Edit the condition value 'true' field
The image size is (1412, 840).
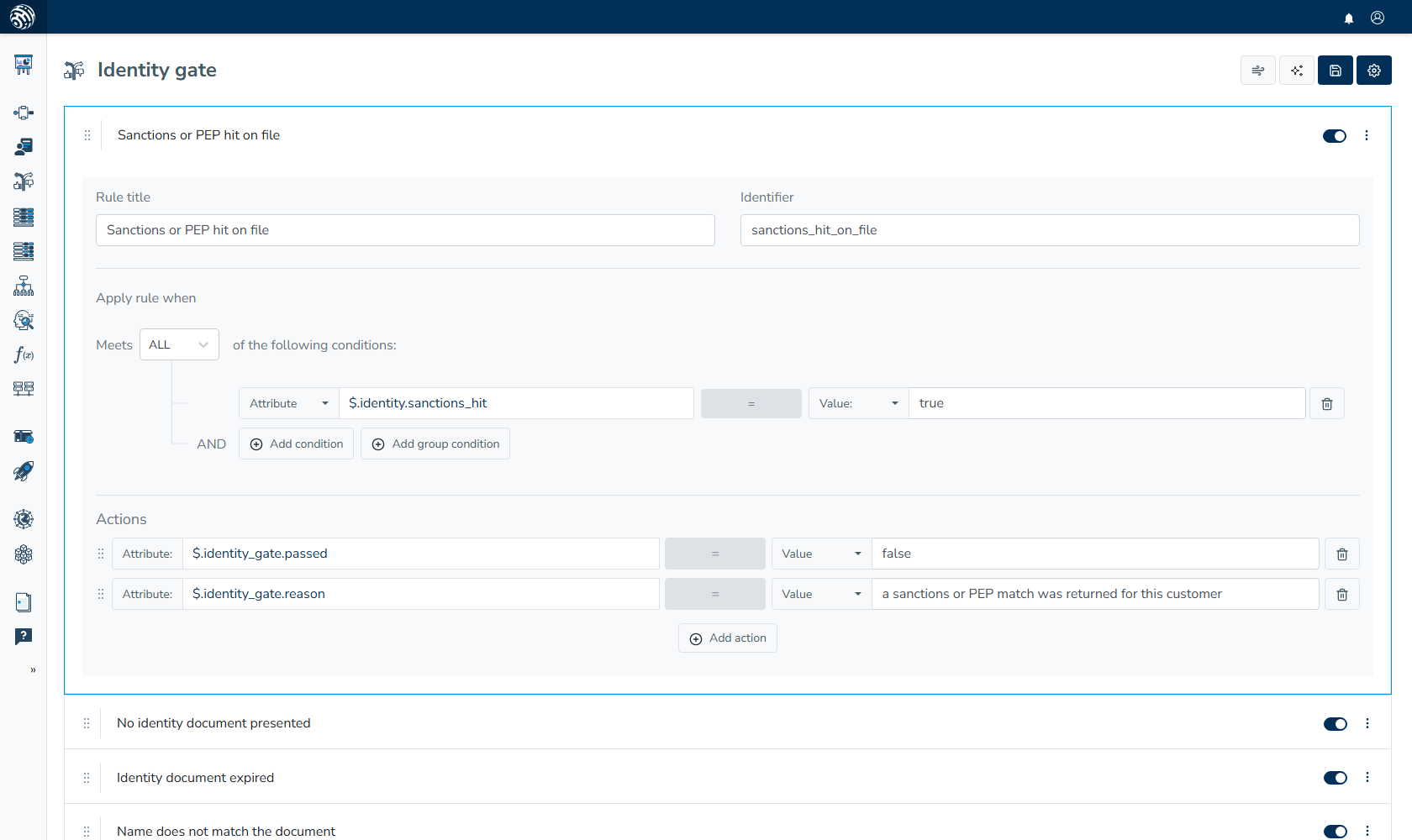point(1107,403)
